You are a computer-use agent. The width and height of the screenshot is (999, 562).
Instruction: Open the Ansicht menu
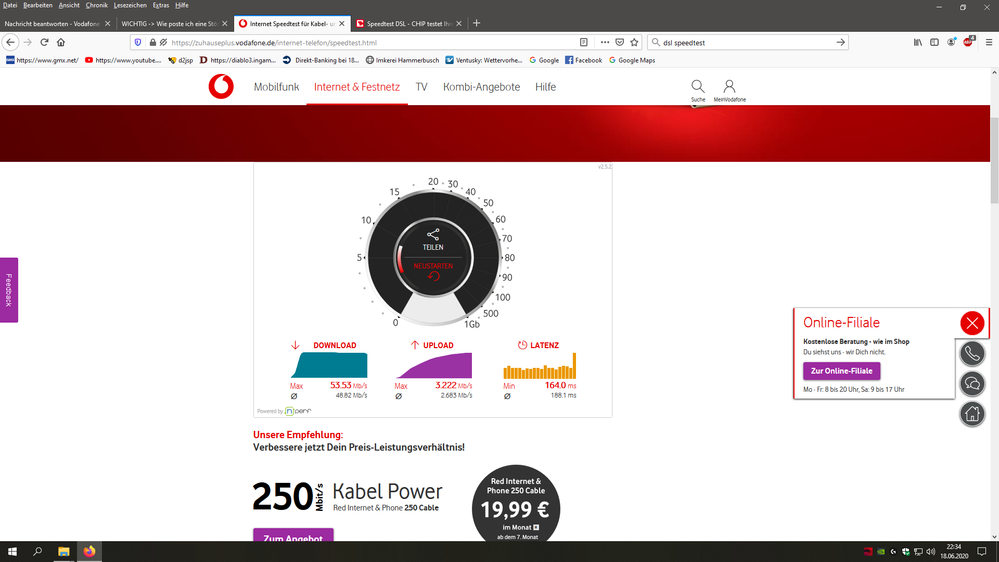coord(69,5)
